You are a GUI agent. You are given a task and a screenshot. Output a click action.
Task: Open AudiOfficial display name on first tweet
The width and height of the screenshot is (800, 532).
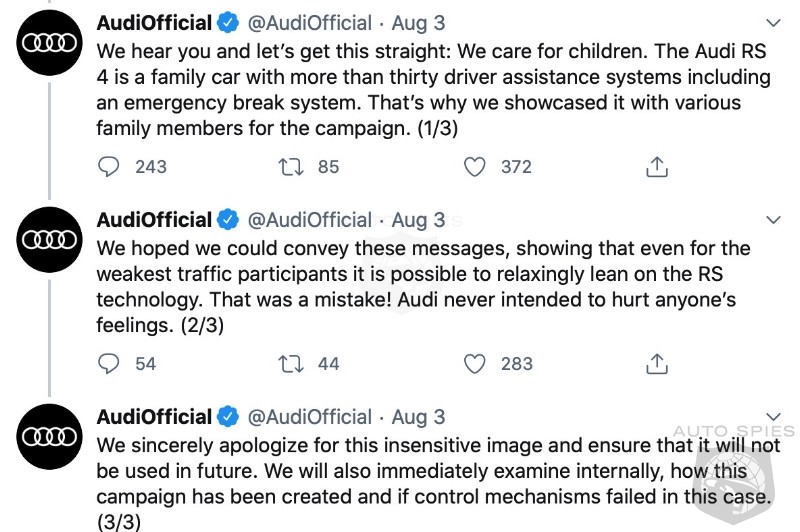[154, 23]
